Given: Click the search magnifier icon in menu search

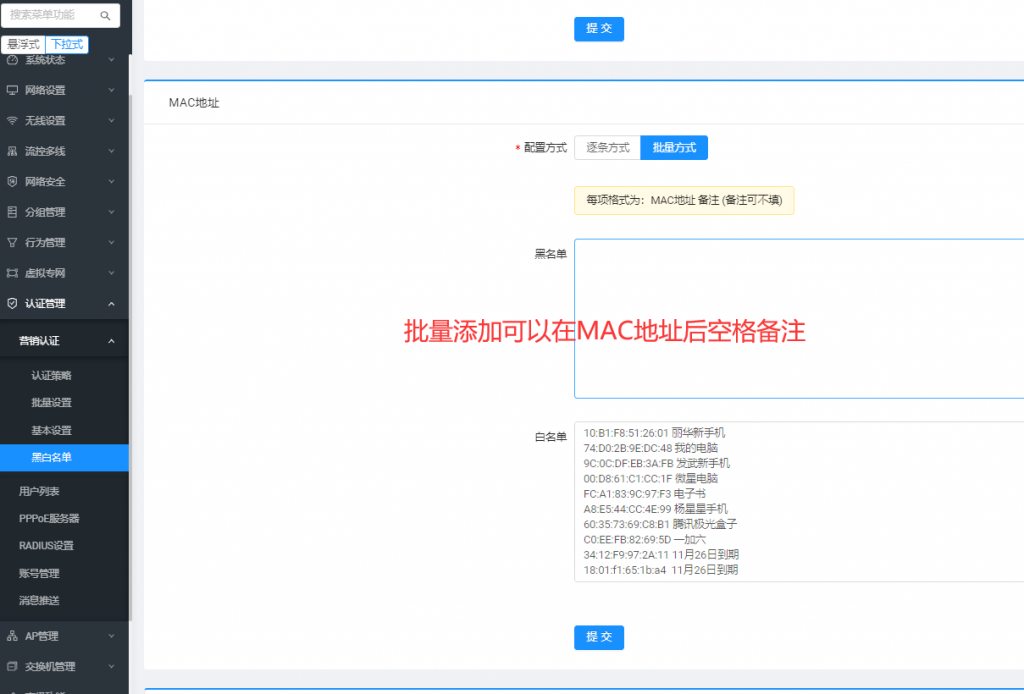Looking at the screenshot, I should pyautogui.click(x=105, y=16).
